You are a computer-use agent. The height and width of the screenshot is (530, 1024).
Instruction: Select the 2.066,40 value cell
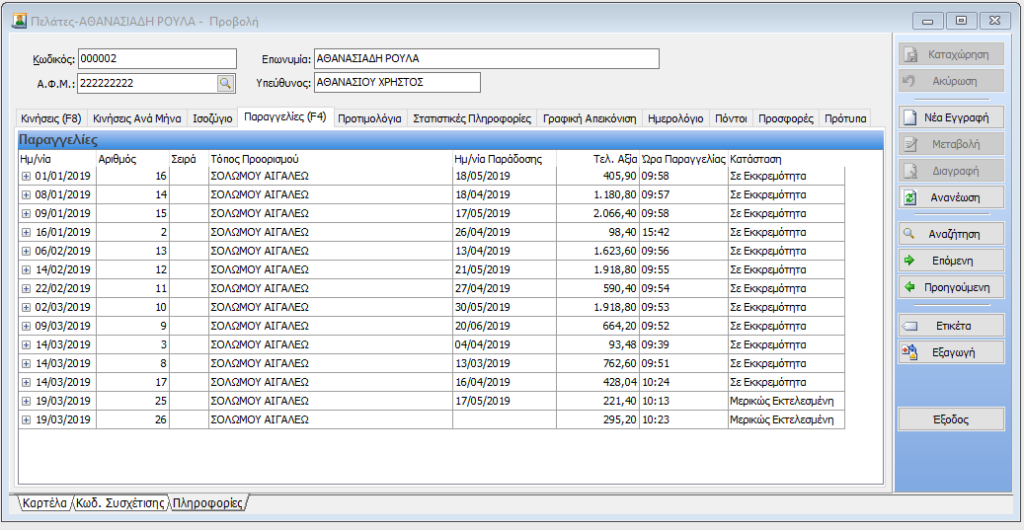pos(598,213)
